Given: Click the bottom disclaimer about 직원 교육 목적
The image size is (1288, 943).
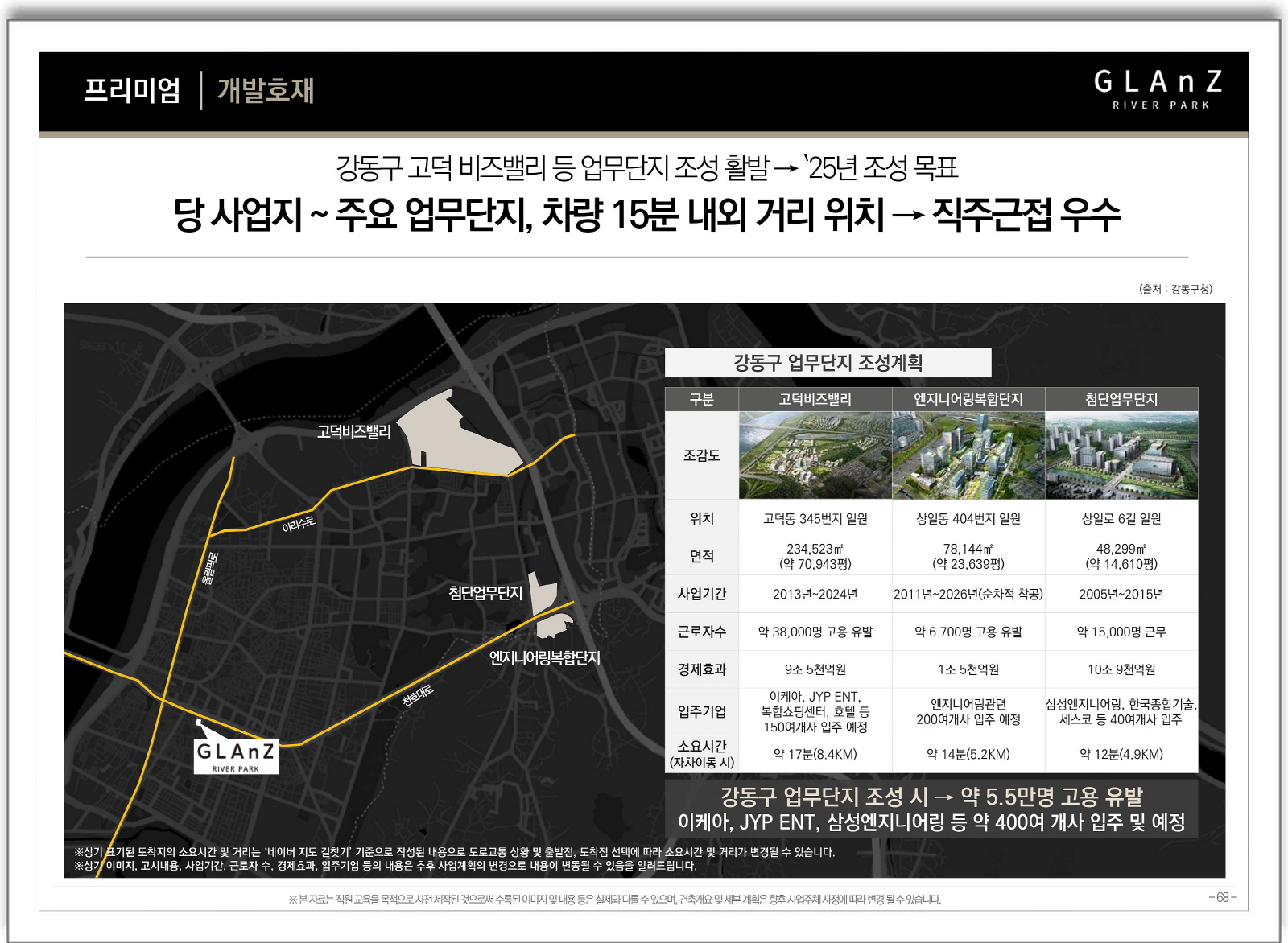Looking at the screenshot, I should 614,900.
